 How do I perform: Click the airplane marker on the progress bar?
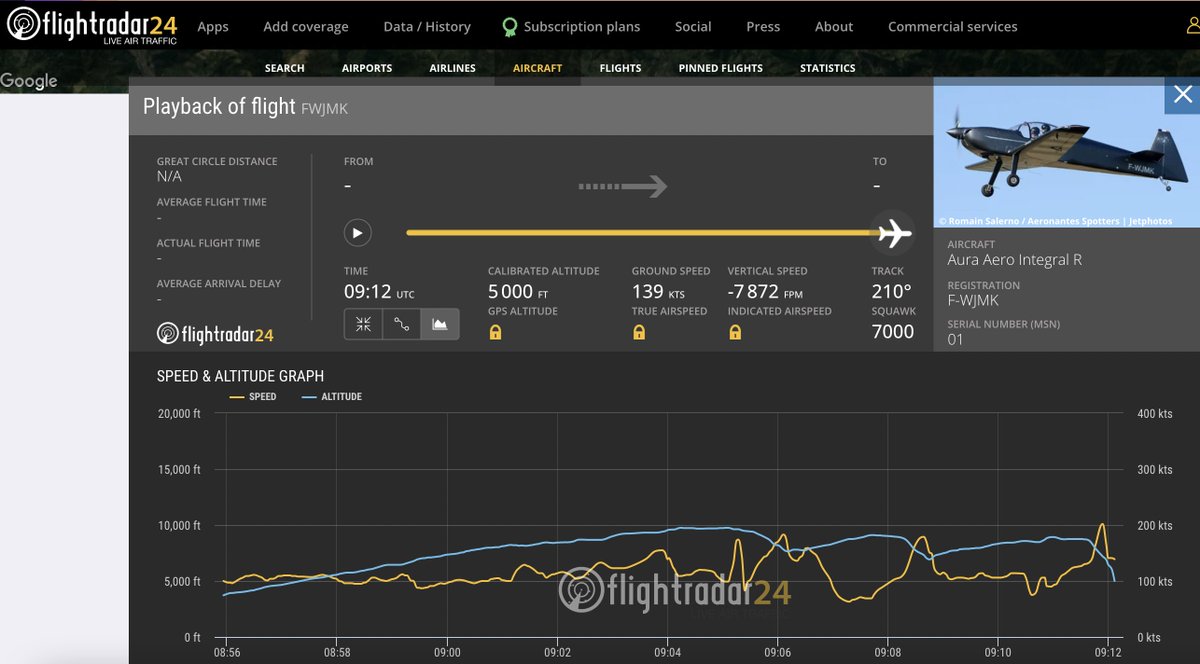(892, 233)
